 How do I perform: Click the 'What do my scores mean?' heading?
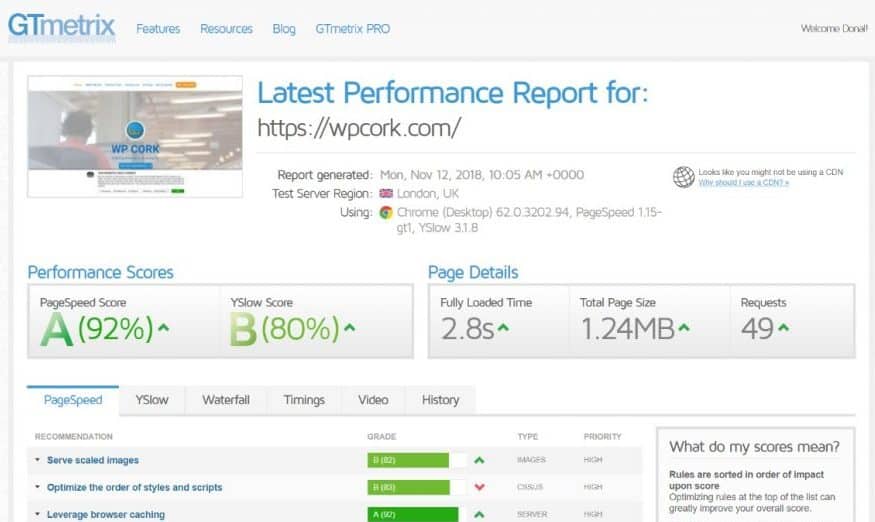(x=754, y=447)
